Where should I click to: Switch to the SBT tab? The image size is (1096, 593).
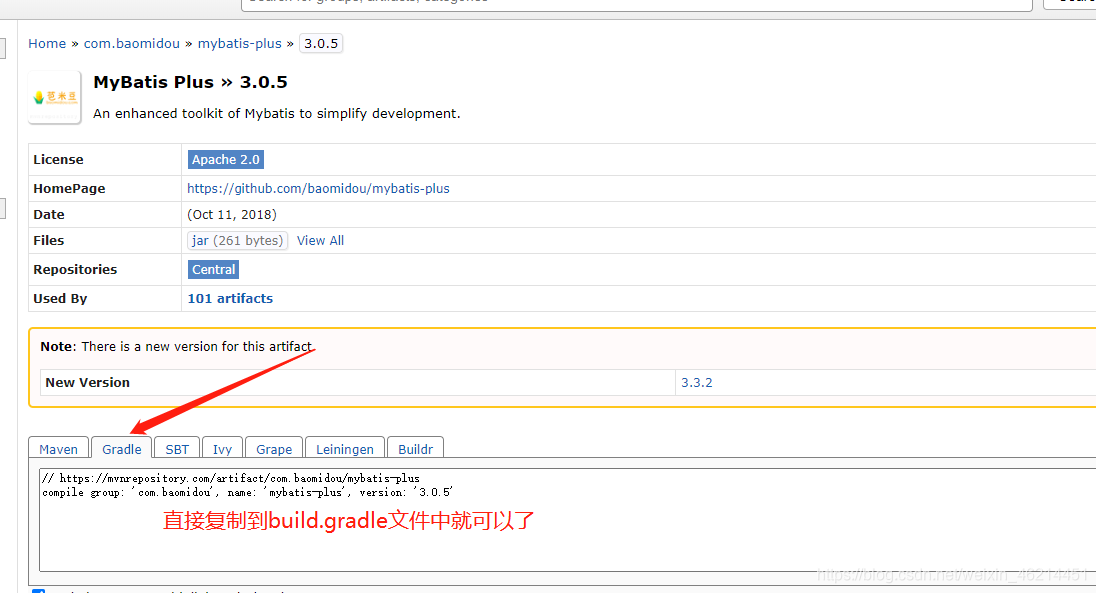[x=177, y=448]
